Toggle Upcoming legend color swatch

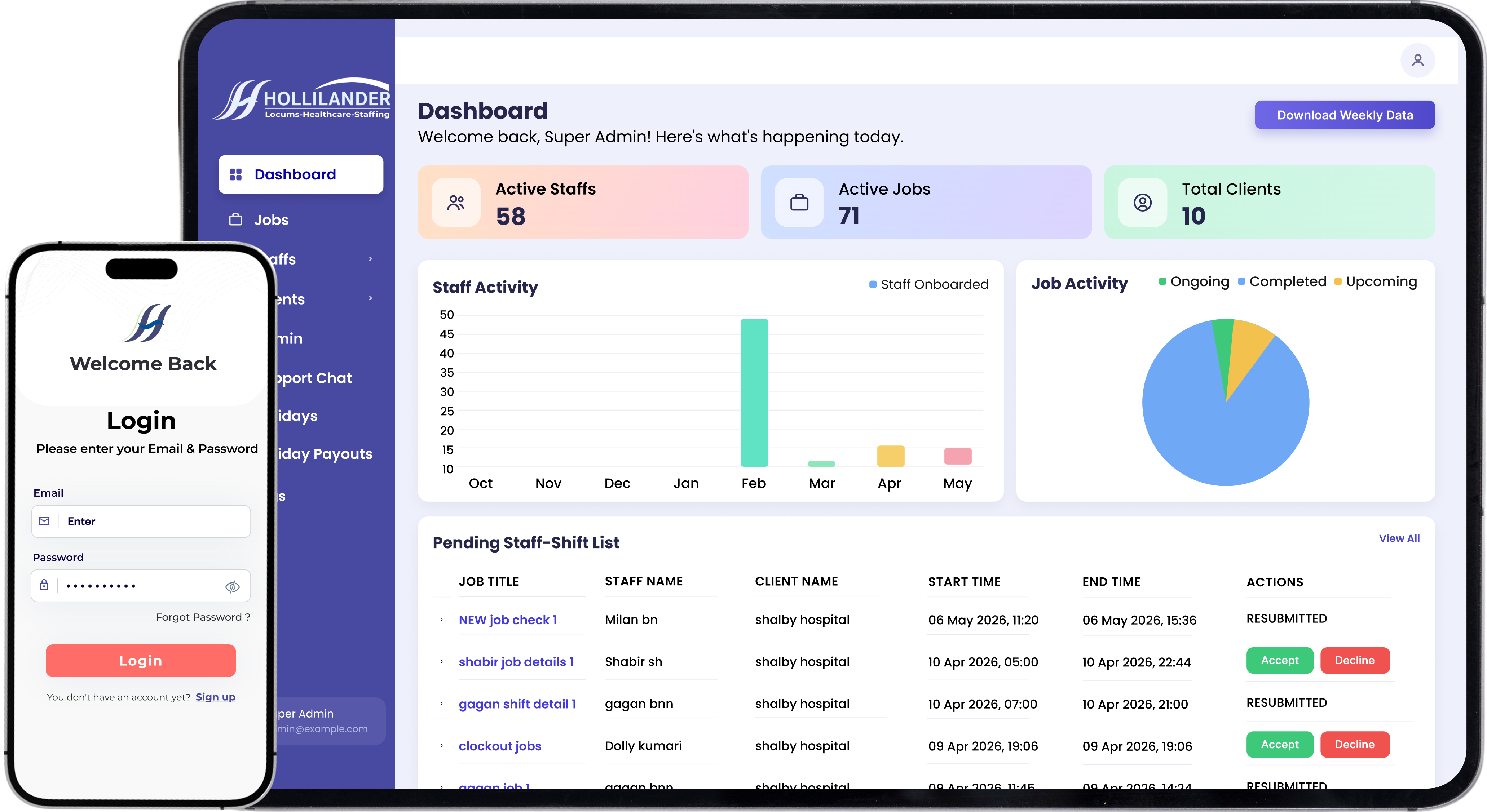click(x=1337, y=281)
